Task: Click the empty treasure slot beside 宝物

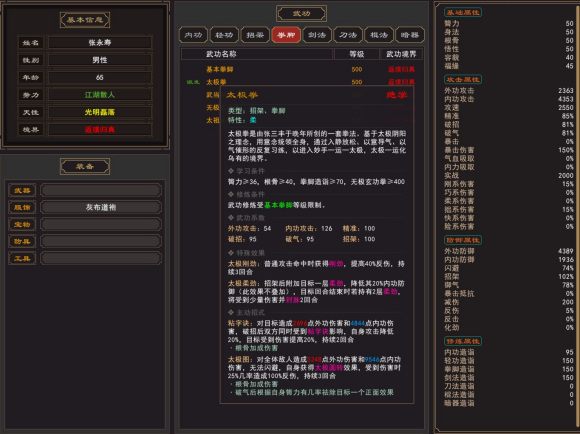Action: click(x=101, y=225)
